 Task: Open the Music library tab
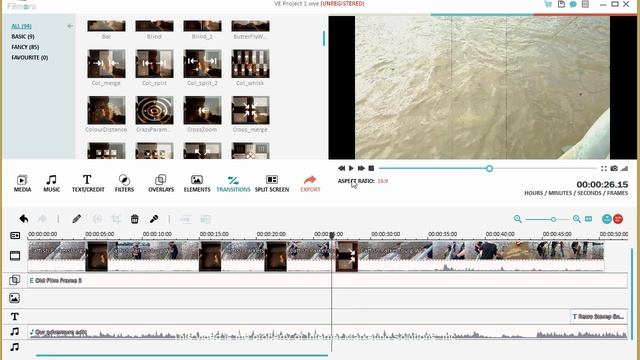pos(51,183)
